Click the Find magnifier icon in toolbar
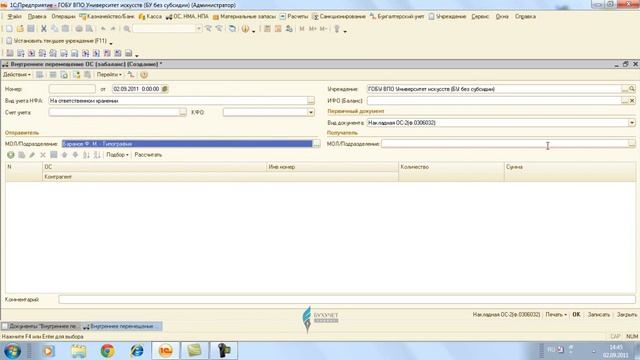640x360 pixels. pos(127,29)
